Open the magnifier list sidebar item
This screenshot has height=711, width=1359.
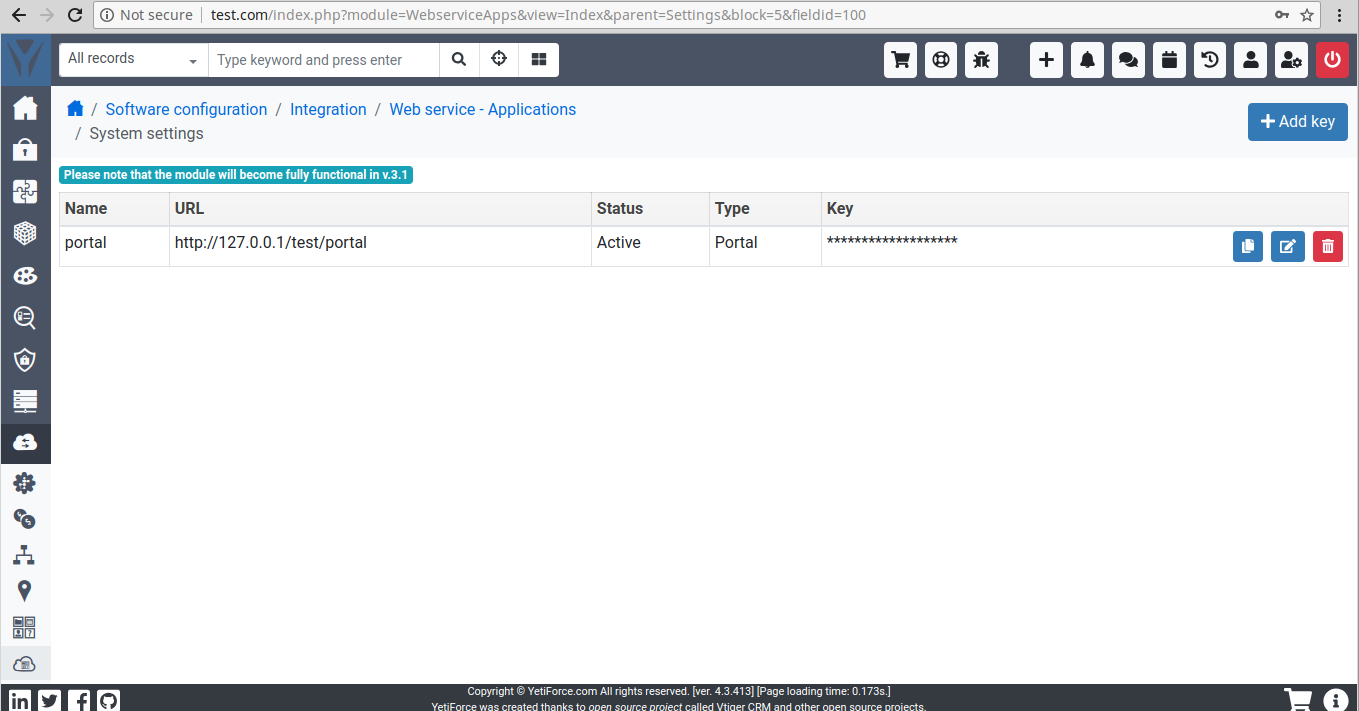pos(25,318)
